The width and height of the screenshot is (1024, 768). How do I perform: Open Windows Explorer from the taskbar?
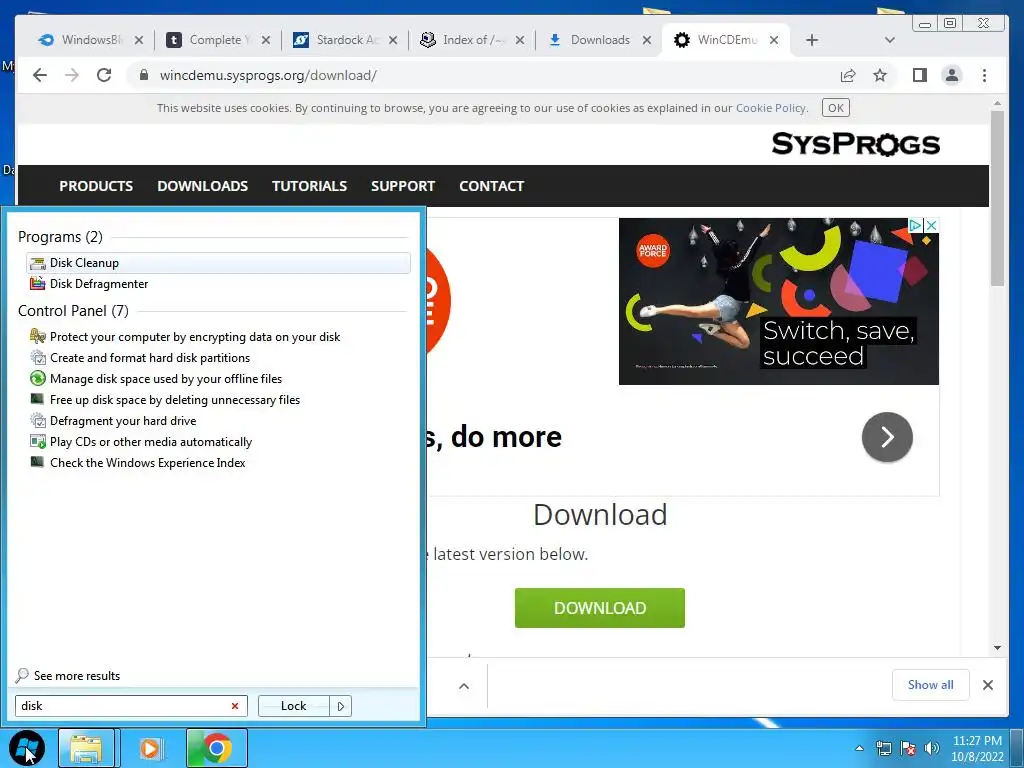pos(86,748)
